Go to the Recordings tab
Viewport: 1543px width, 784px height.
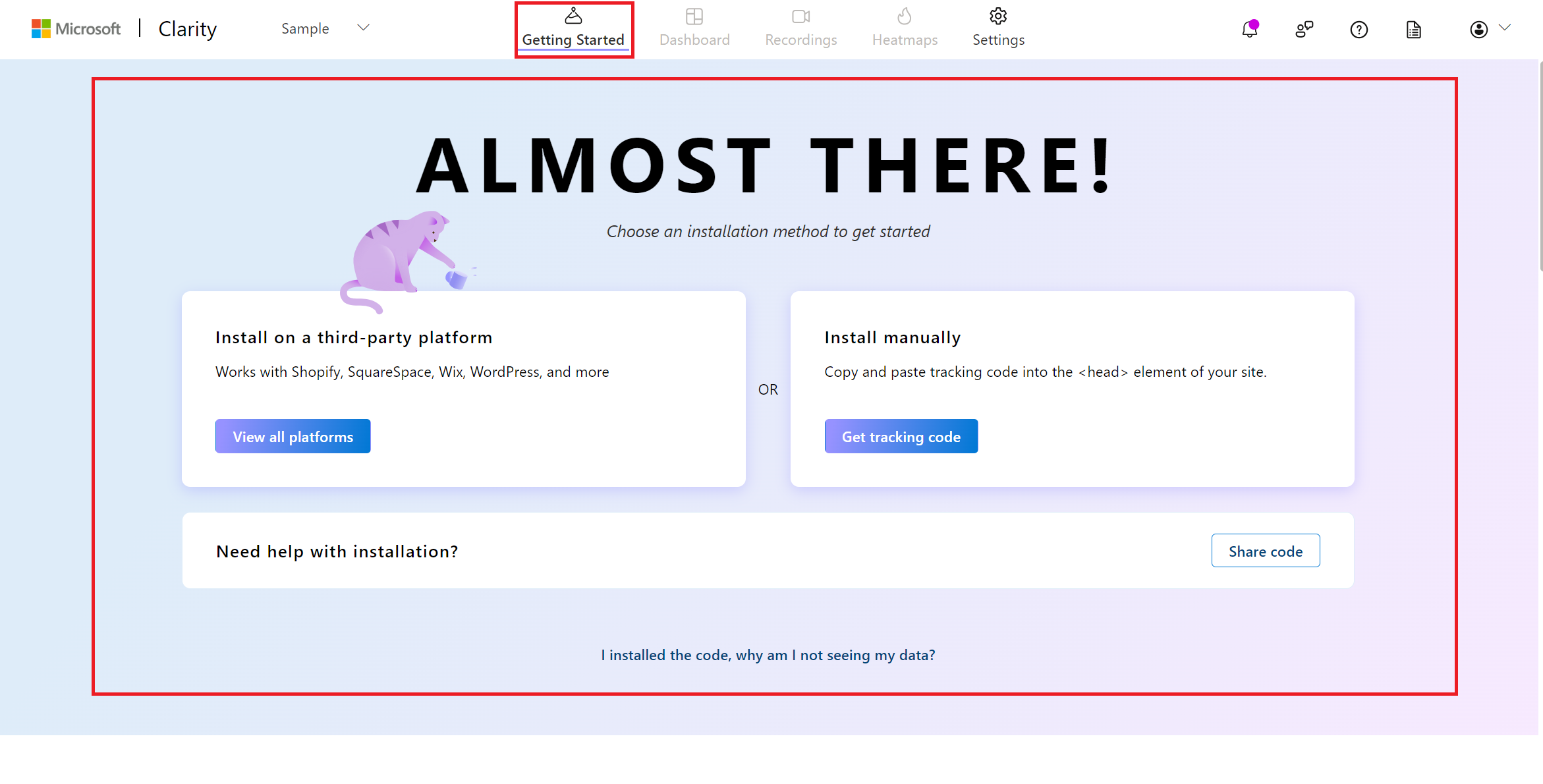point(800,30)
